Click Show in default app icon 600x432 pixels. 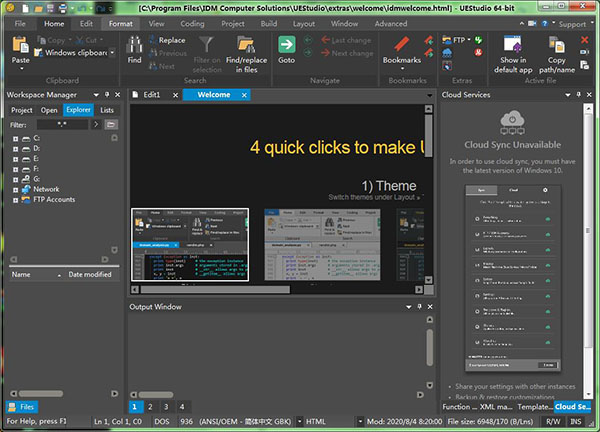point(513,44)
